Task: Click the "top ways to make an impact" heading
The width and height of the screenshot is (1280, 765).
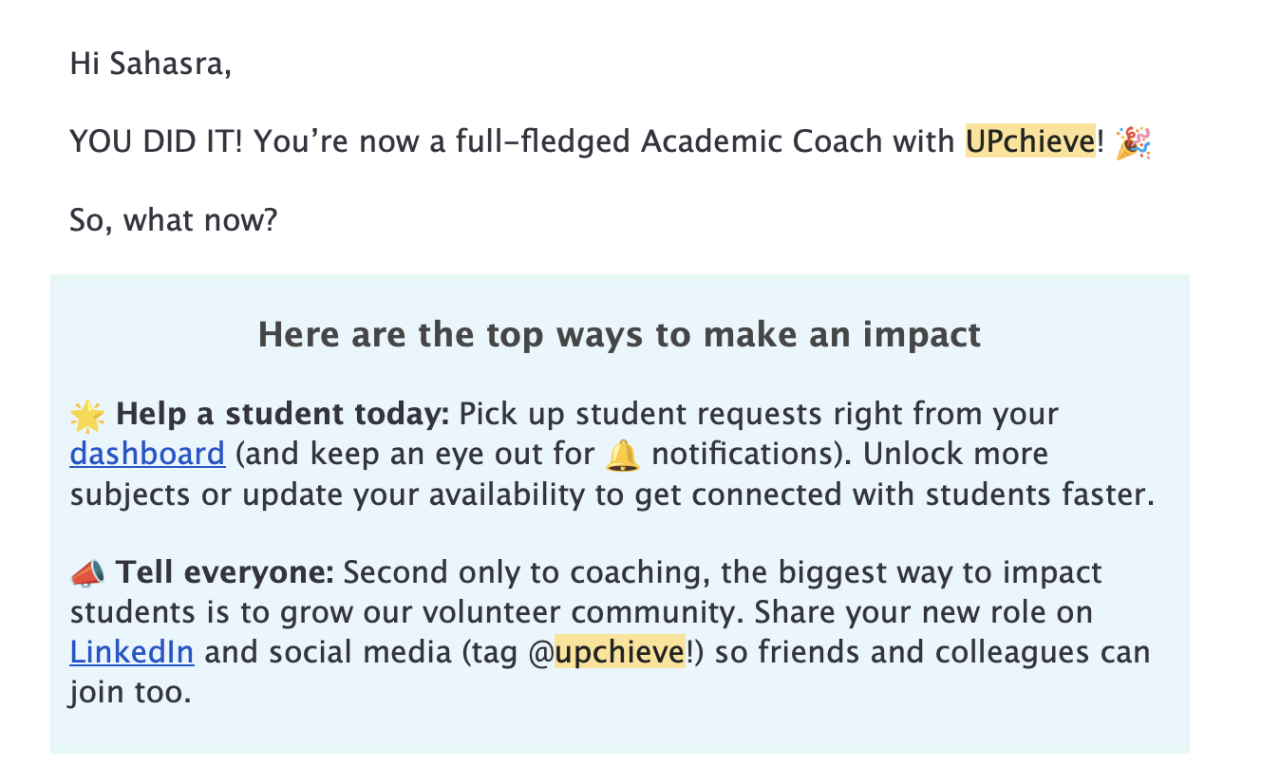Action: pyautogui.click(x=619, y=334)
